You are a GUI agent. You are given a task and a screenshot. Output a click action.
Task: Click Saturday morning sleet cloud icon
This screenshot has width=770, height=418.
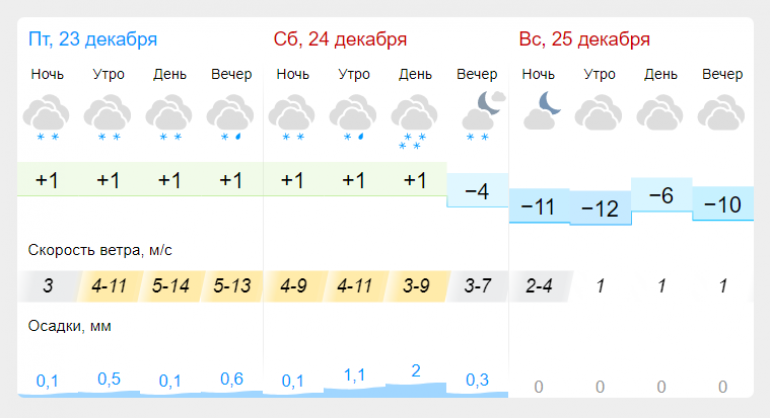point(353,117)
